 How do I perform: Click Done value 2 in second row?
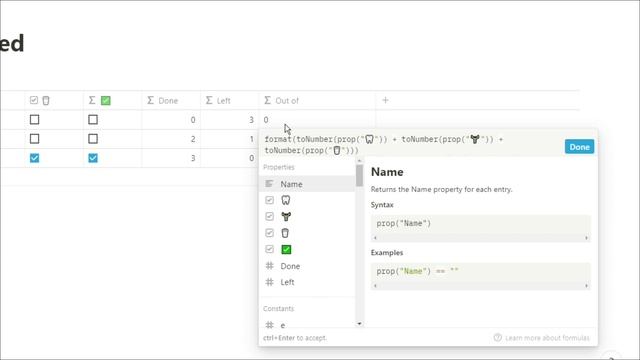[x=193, y=139]
